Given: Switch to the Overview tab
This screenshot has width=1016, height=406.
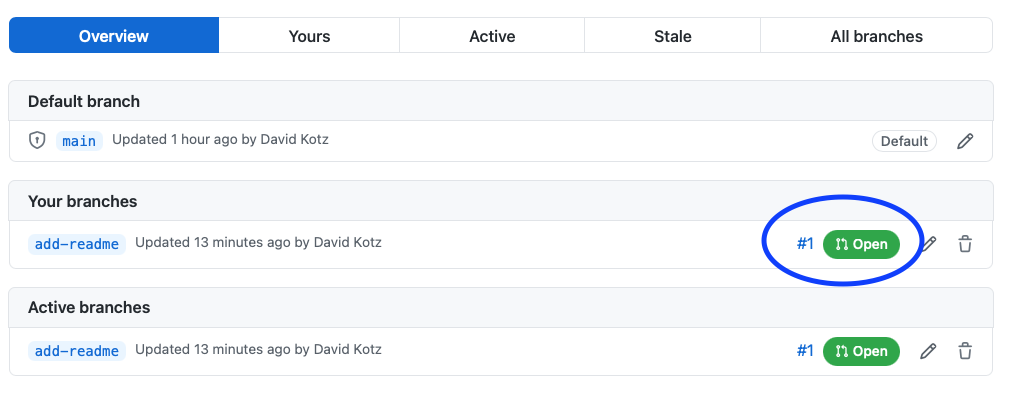Looking at the screenshot, I should 114,36.
